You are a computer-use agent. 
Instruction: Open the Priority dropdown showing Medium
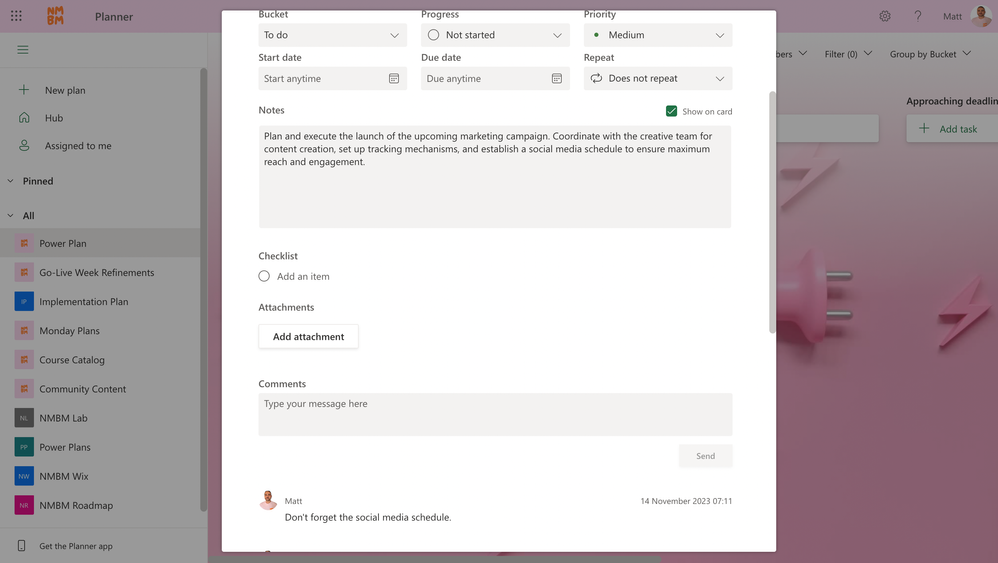[657, 35]
